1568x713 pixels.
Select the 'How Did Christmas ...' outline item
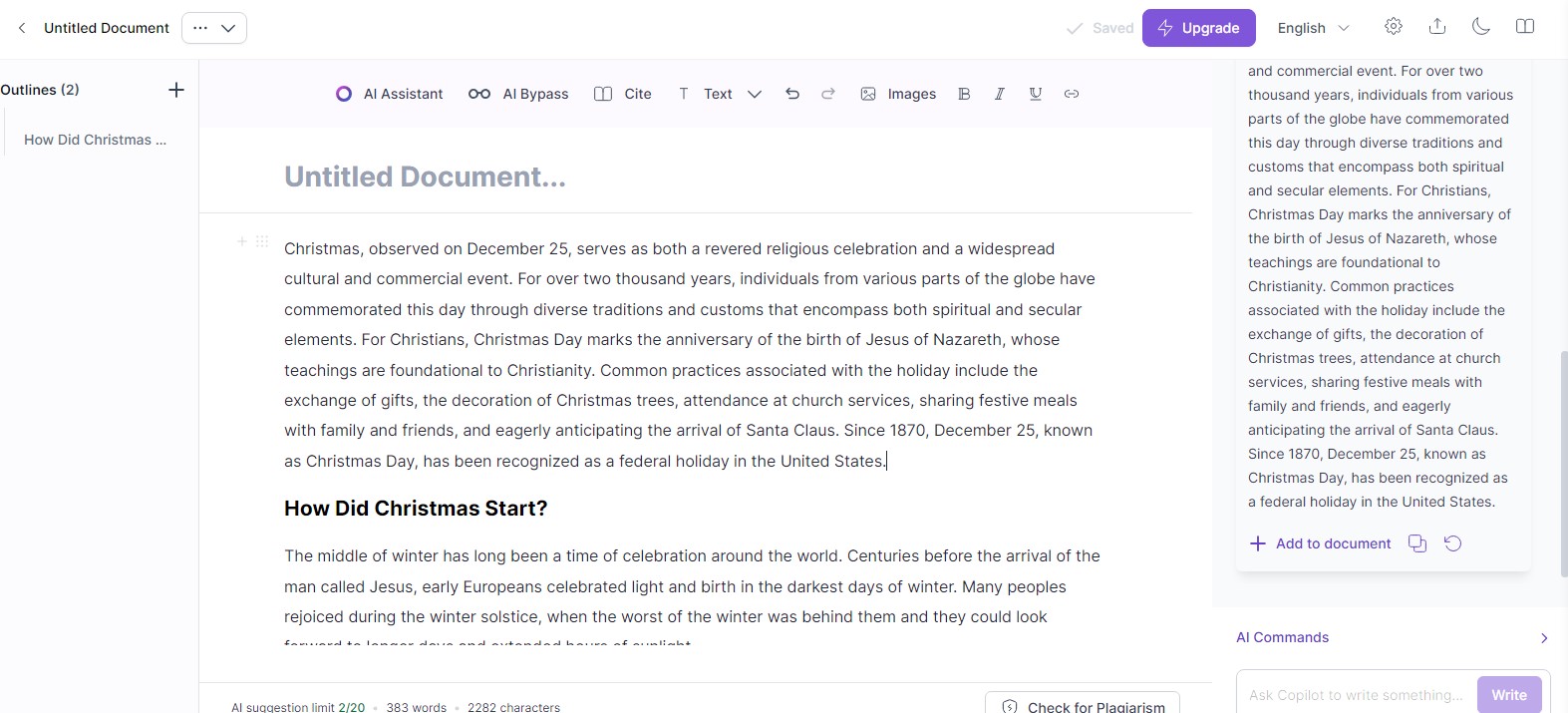coord(96,140)
